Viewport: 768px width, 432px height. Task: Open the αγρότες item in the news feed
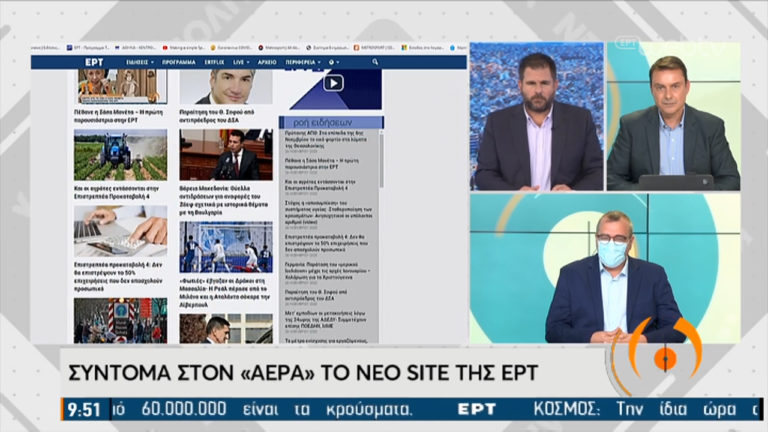320,185
